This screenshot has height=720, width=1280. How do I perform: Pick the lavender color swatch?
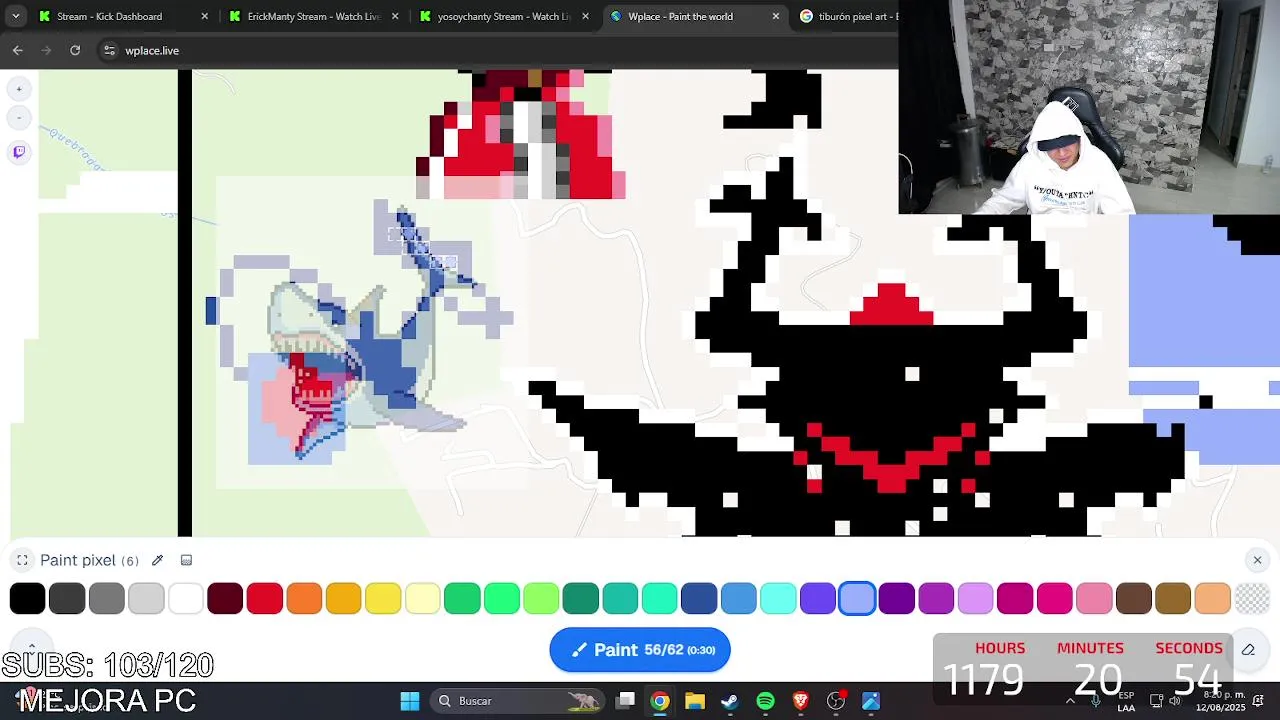coord(976,598)
